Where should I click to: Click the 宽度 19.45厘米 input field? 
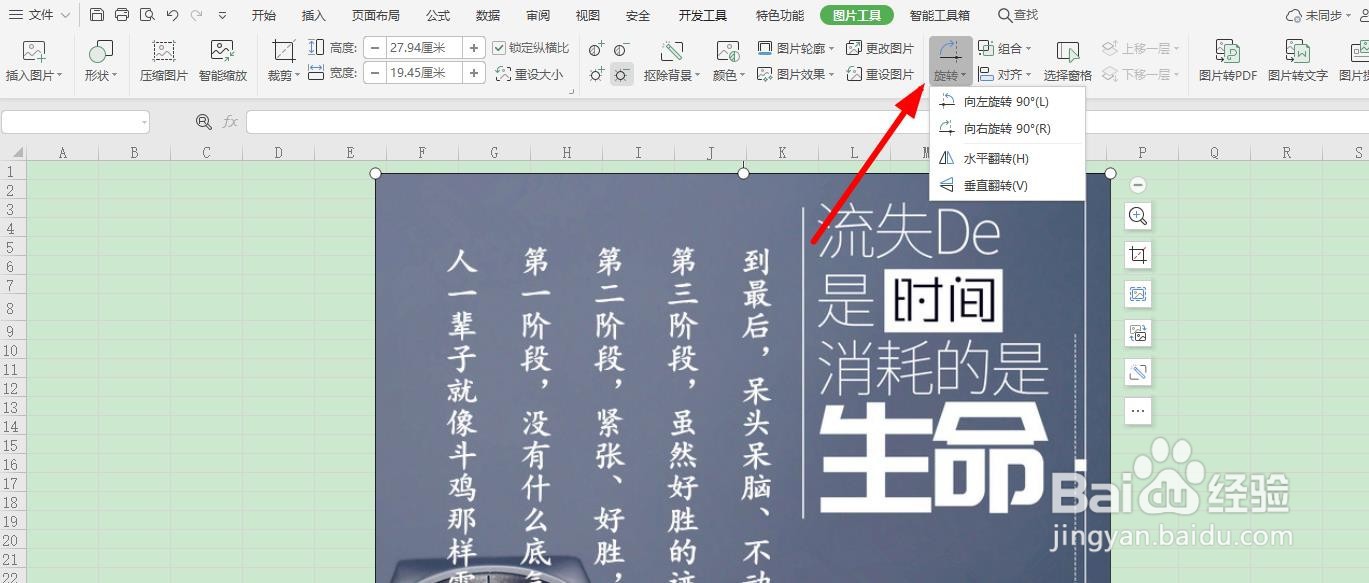pos(423,72)
